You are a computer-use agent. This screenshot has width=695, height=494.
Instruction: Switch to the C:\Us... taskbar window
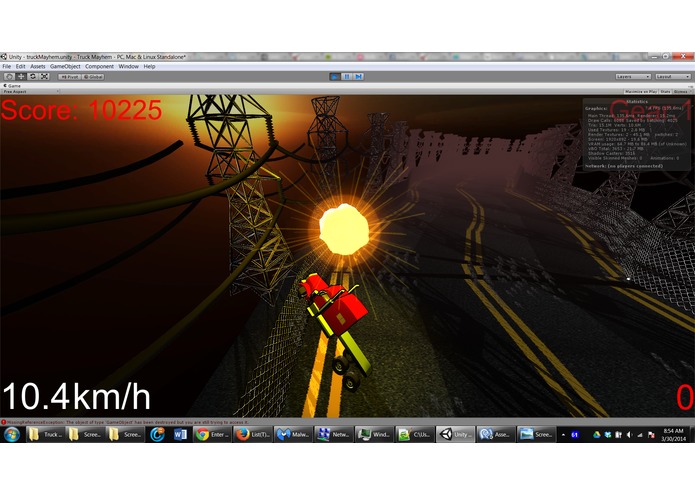[414, 435]
